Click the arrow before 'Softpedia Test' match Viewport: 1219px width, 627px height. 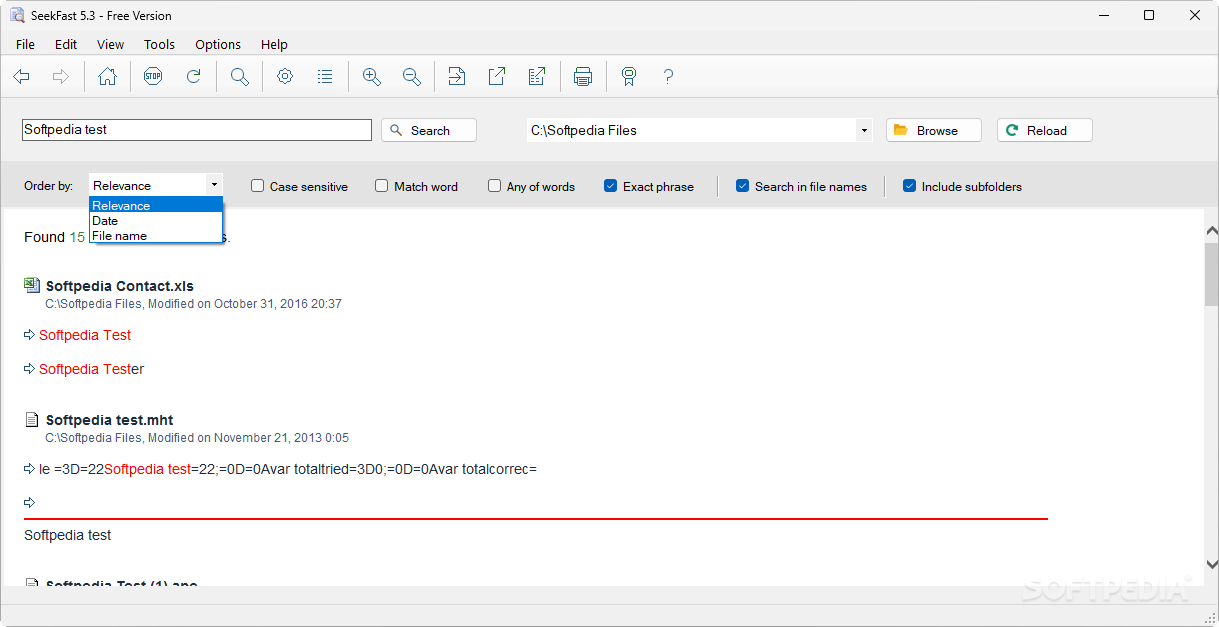pos(30,335)
